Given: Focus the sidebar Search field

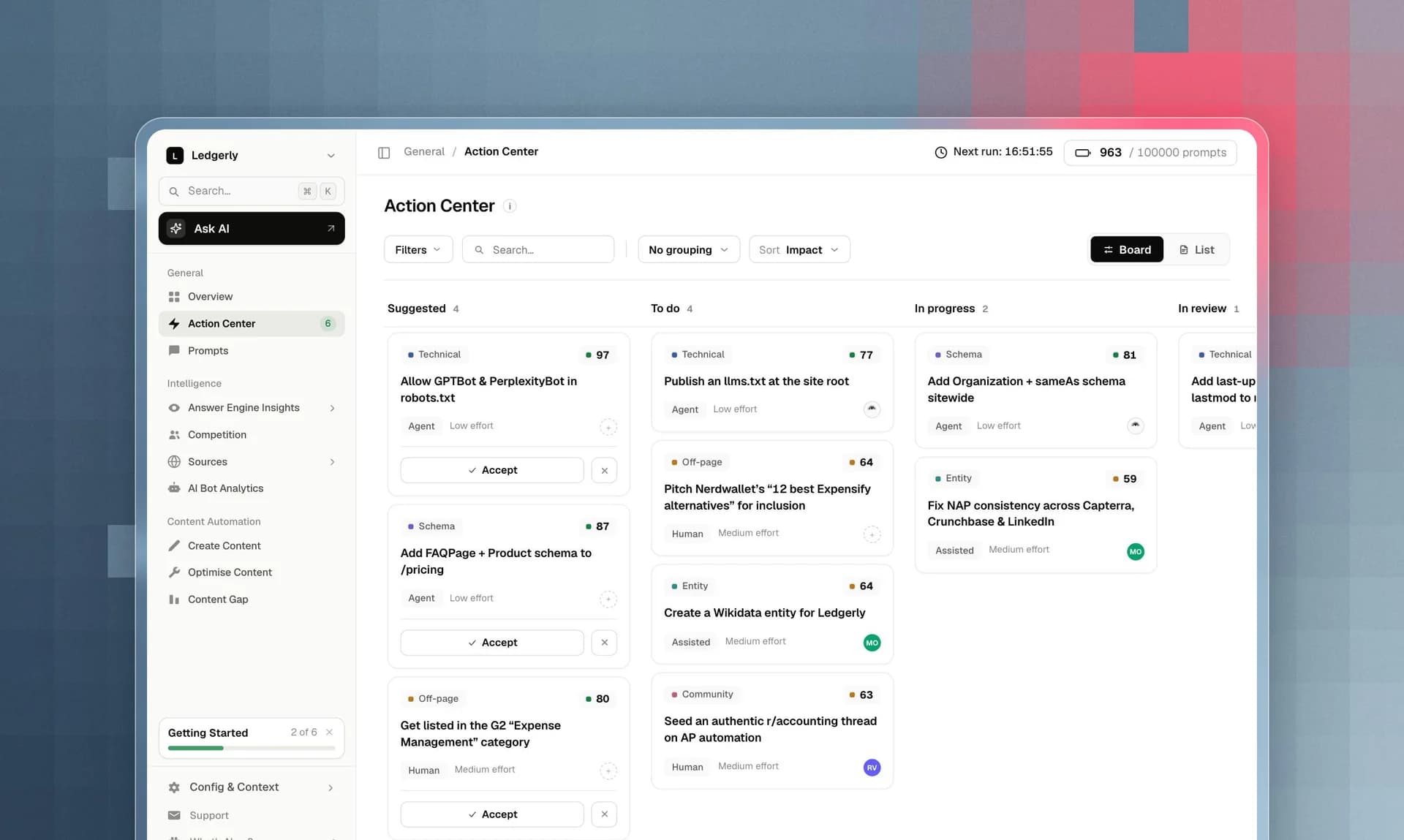Looking at the screenshot, I should pyautogui.click(x=252, y=192).
